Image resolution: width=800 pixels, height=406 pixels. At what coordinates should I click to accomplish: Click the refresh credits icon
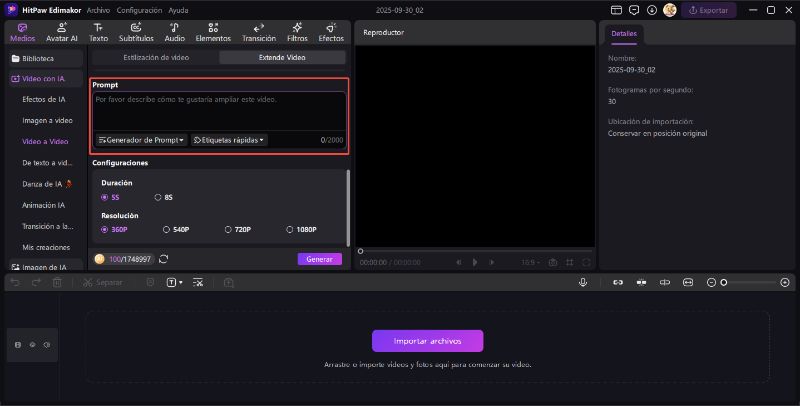click(163, 259)
